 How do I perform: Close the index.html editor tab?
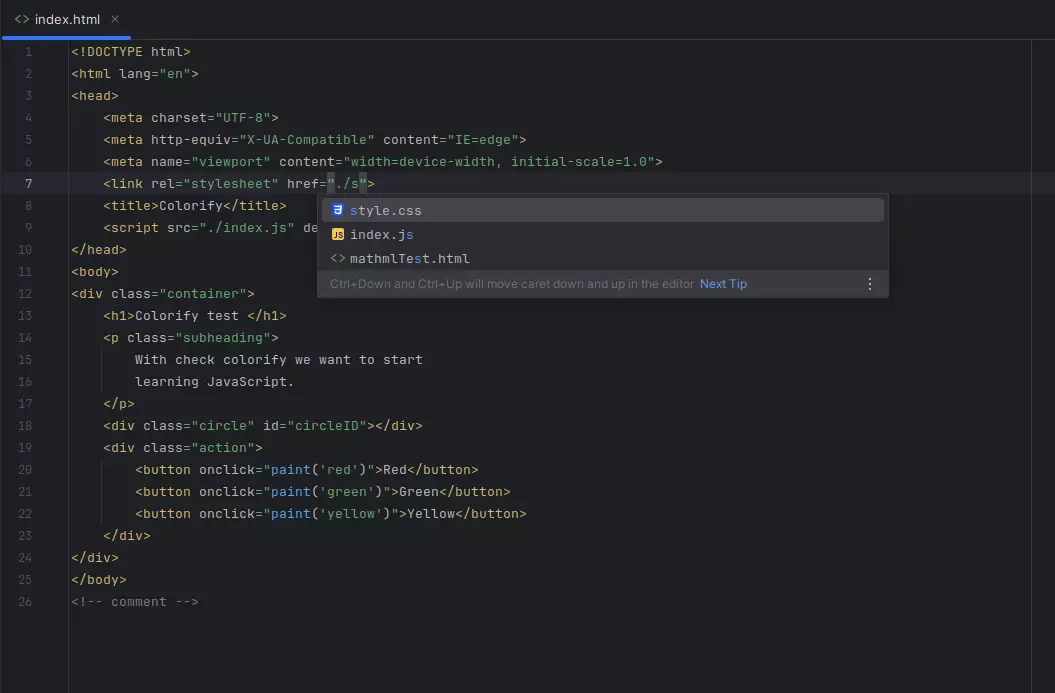click(x=115, y=19)
